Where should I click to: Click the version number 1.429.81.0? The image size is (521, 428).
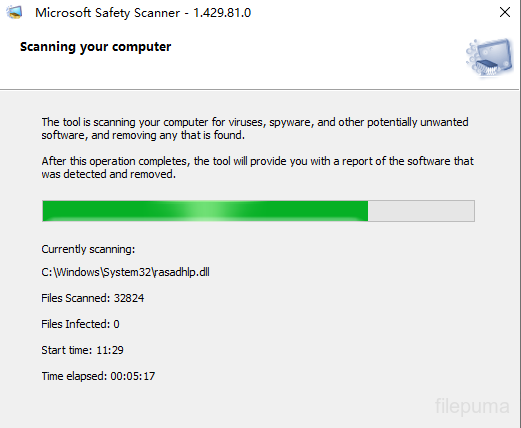pyautogui.click(x=222, y=13)
